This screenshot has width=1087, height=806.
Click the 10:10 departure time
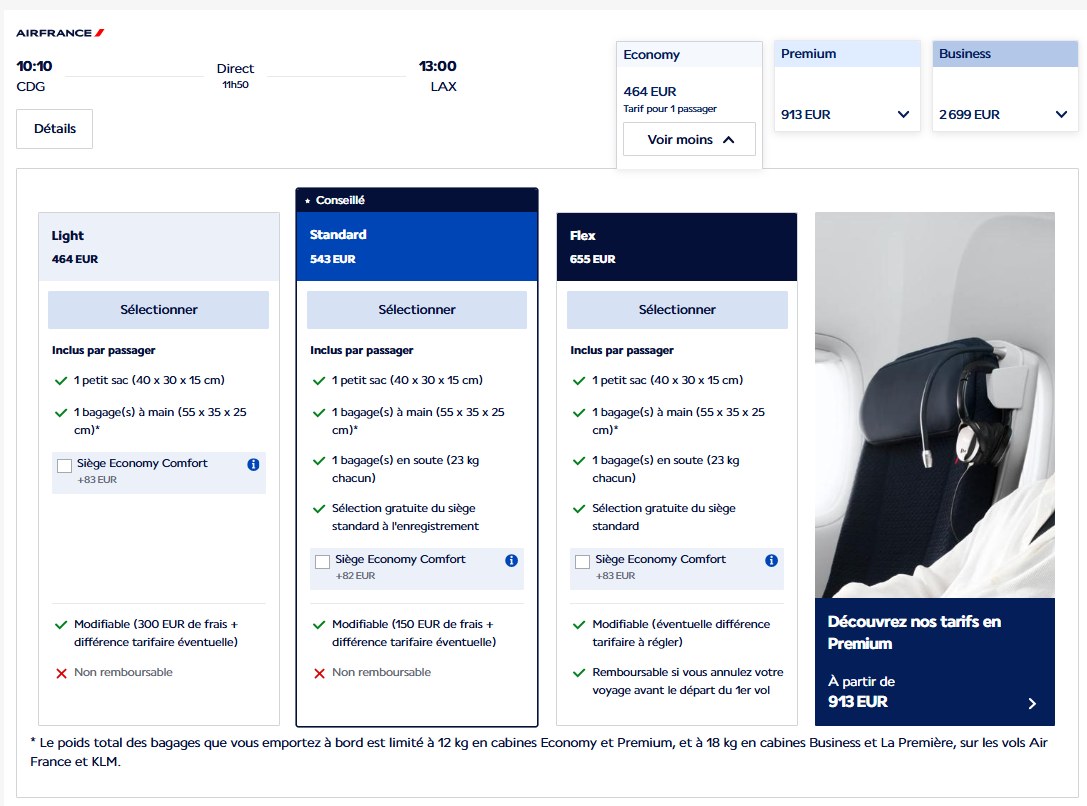35,67
